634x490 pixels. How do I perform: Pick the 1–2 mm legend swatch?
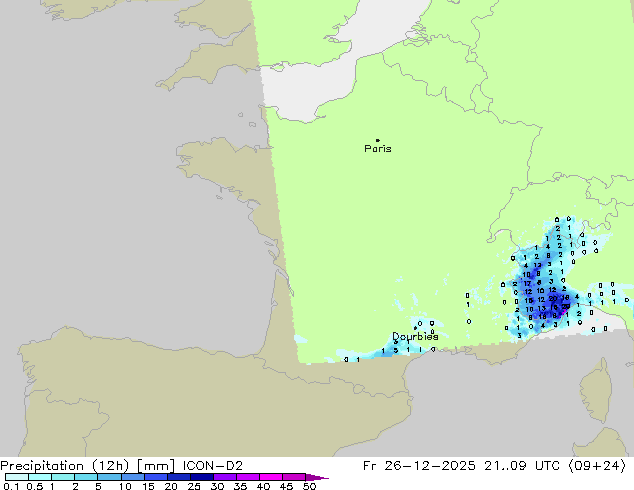63,477
